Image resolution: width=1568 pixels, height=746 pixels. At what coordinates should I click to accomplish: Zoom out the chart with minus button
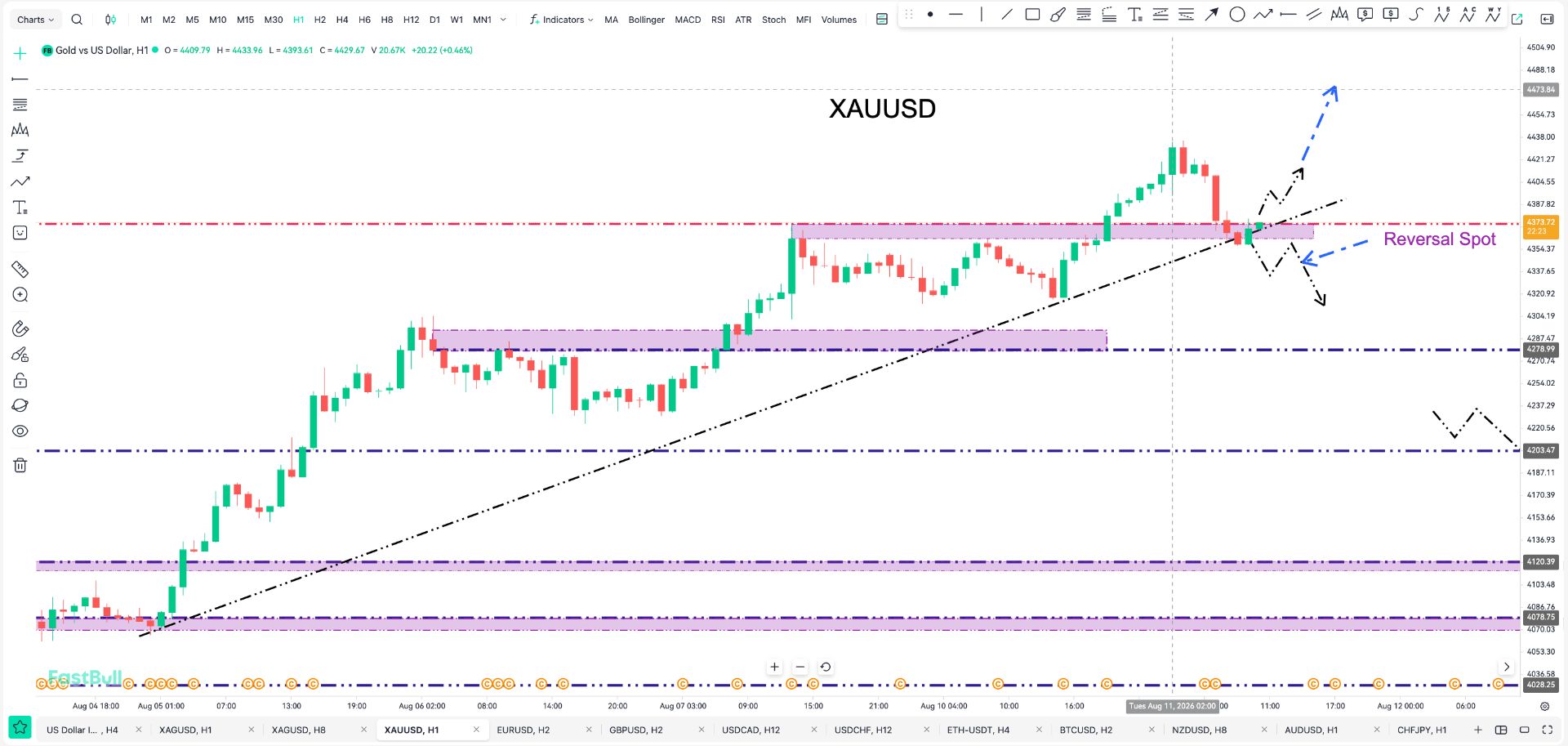pyautogui.click(x=800, y=667)
